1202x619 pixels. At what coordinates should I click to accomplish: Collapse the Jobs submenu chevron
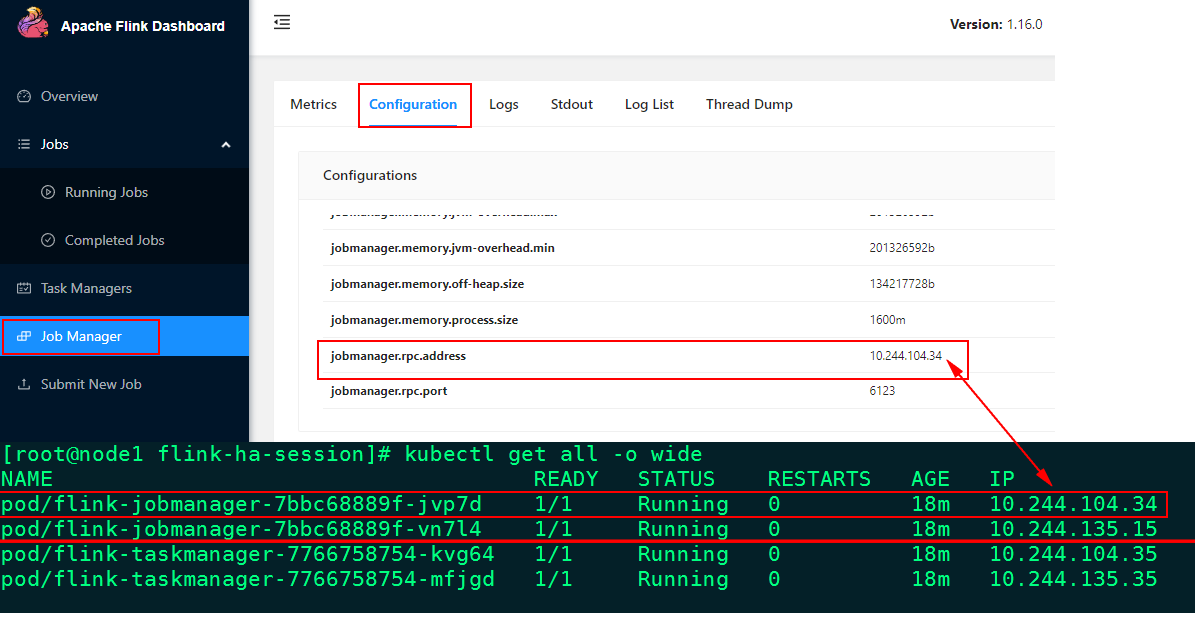226,145
